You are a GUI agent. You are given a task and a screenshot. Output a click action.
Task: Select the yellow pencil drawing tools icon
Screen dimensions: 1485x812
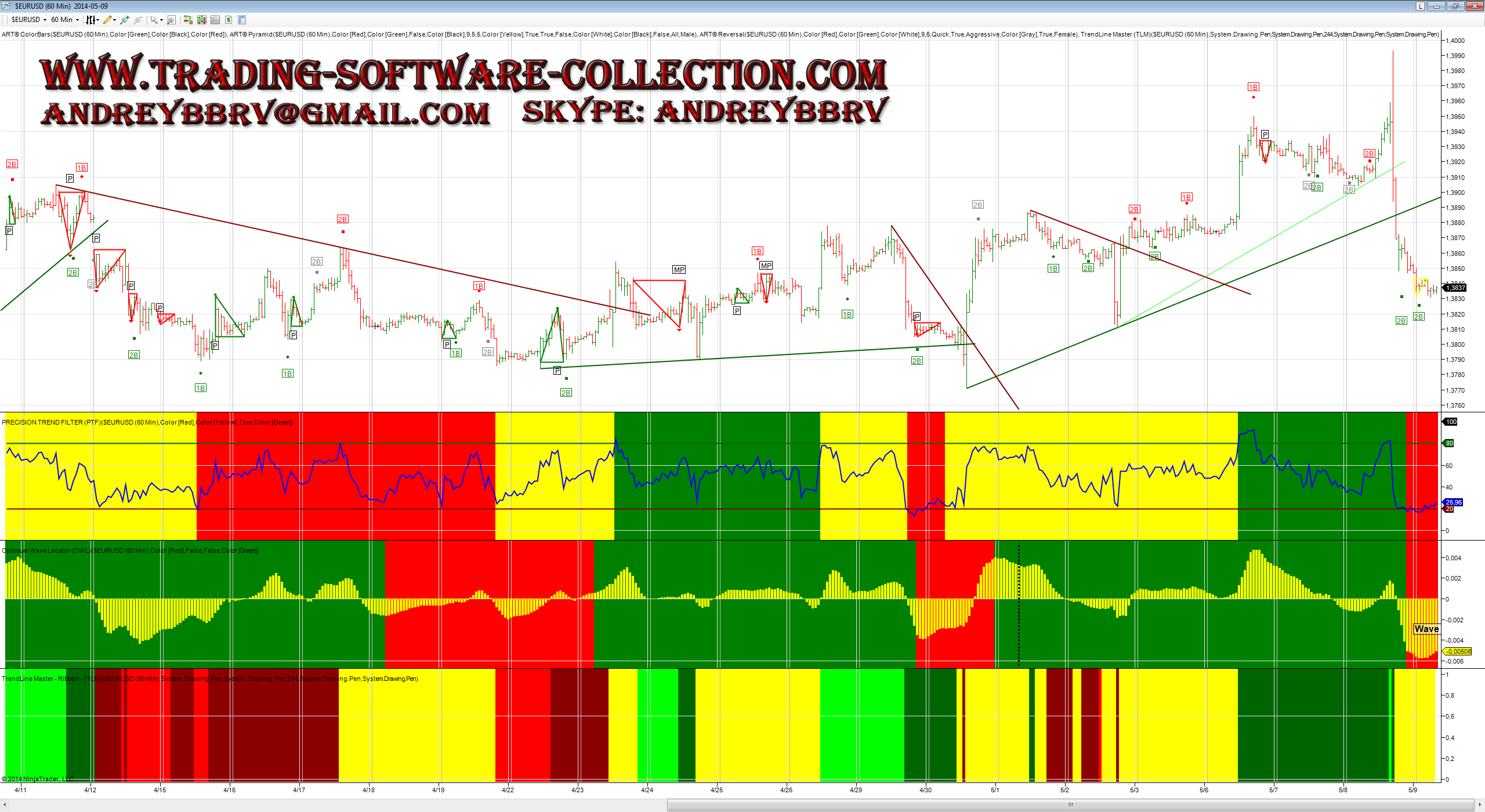pyautogui.click(x=108, y=20)
